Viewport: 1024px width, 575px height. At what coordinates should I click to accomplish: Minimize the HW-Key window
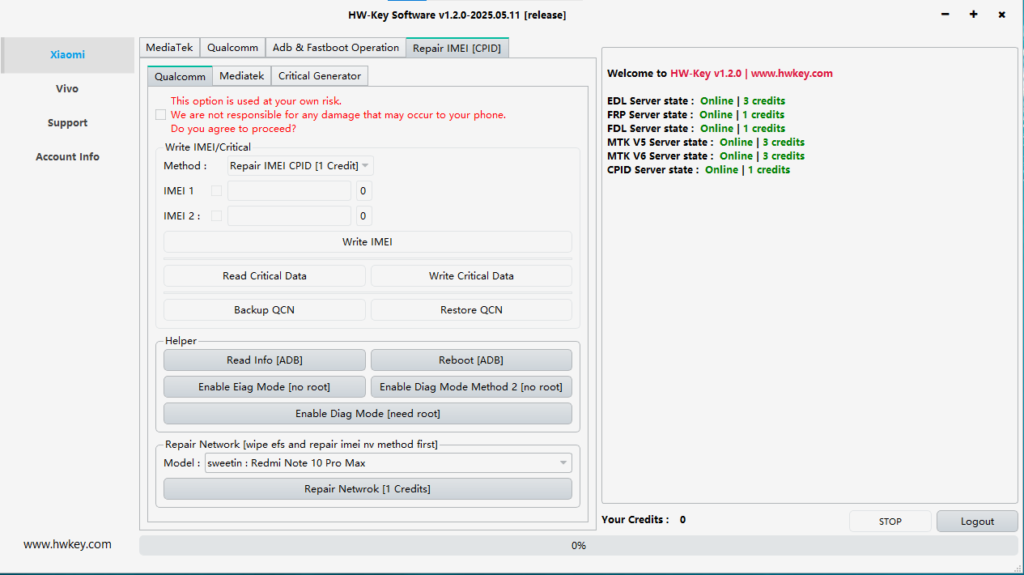click(945, 14)
